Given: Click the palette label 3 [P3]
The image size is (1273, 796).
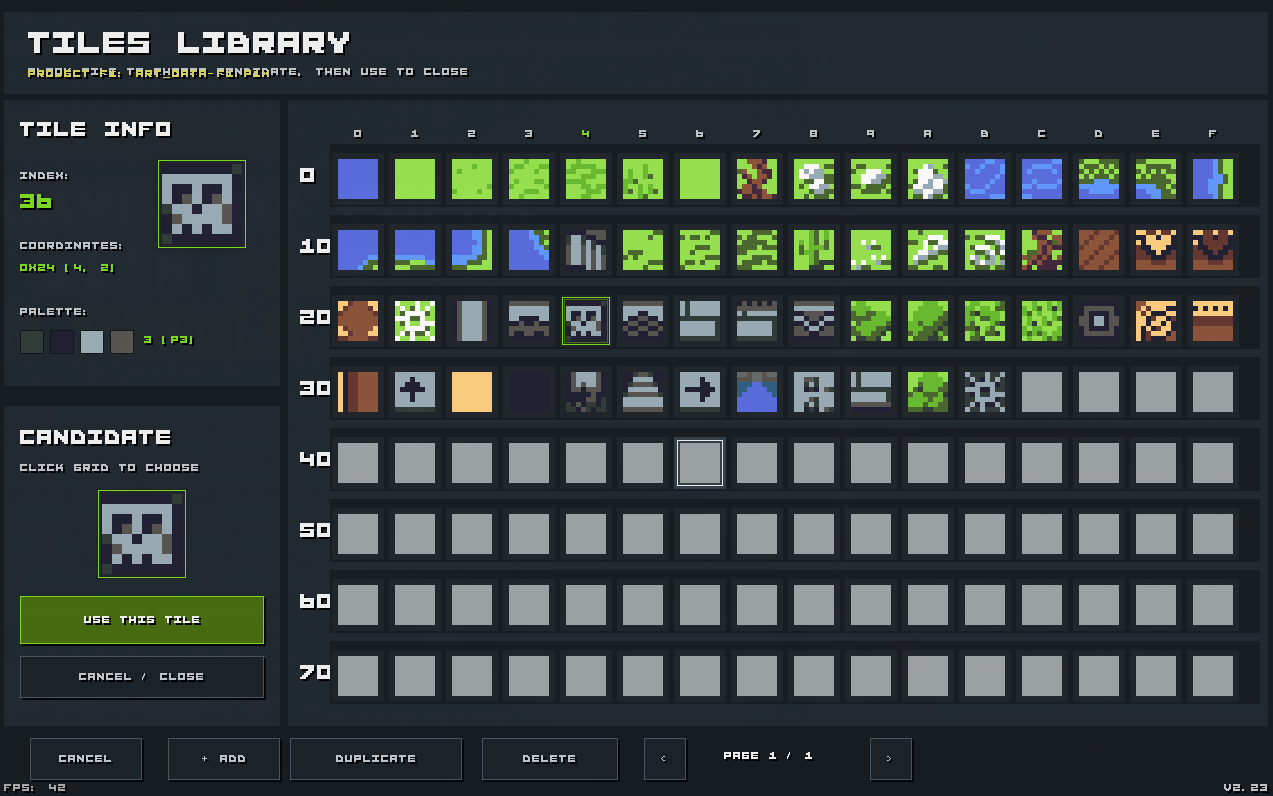Looking at the screenshot, I should pyautogui.click(x=169, y=340).
